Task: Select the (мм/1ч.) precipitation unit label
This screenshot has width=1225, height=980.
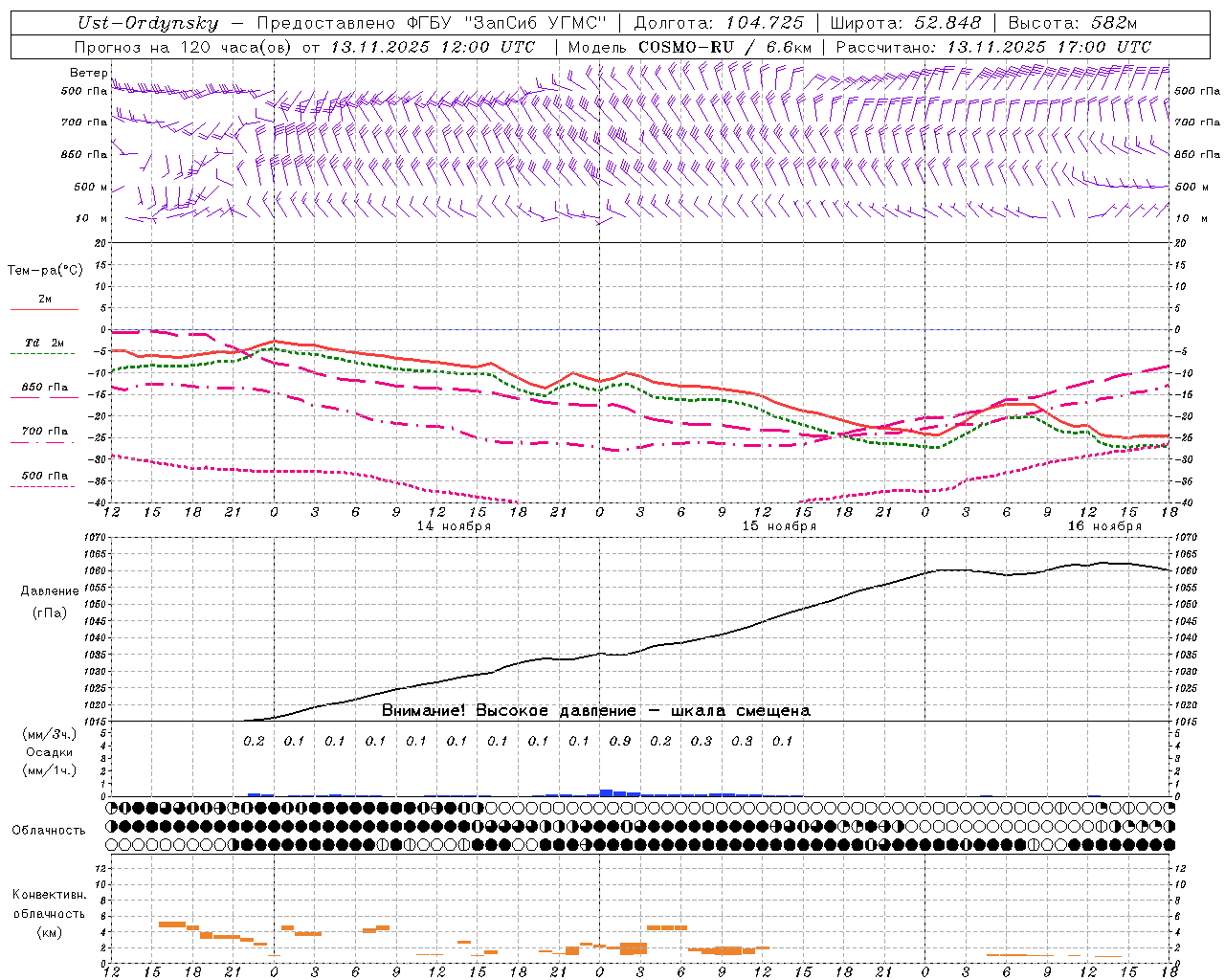Action: (50, 770)
